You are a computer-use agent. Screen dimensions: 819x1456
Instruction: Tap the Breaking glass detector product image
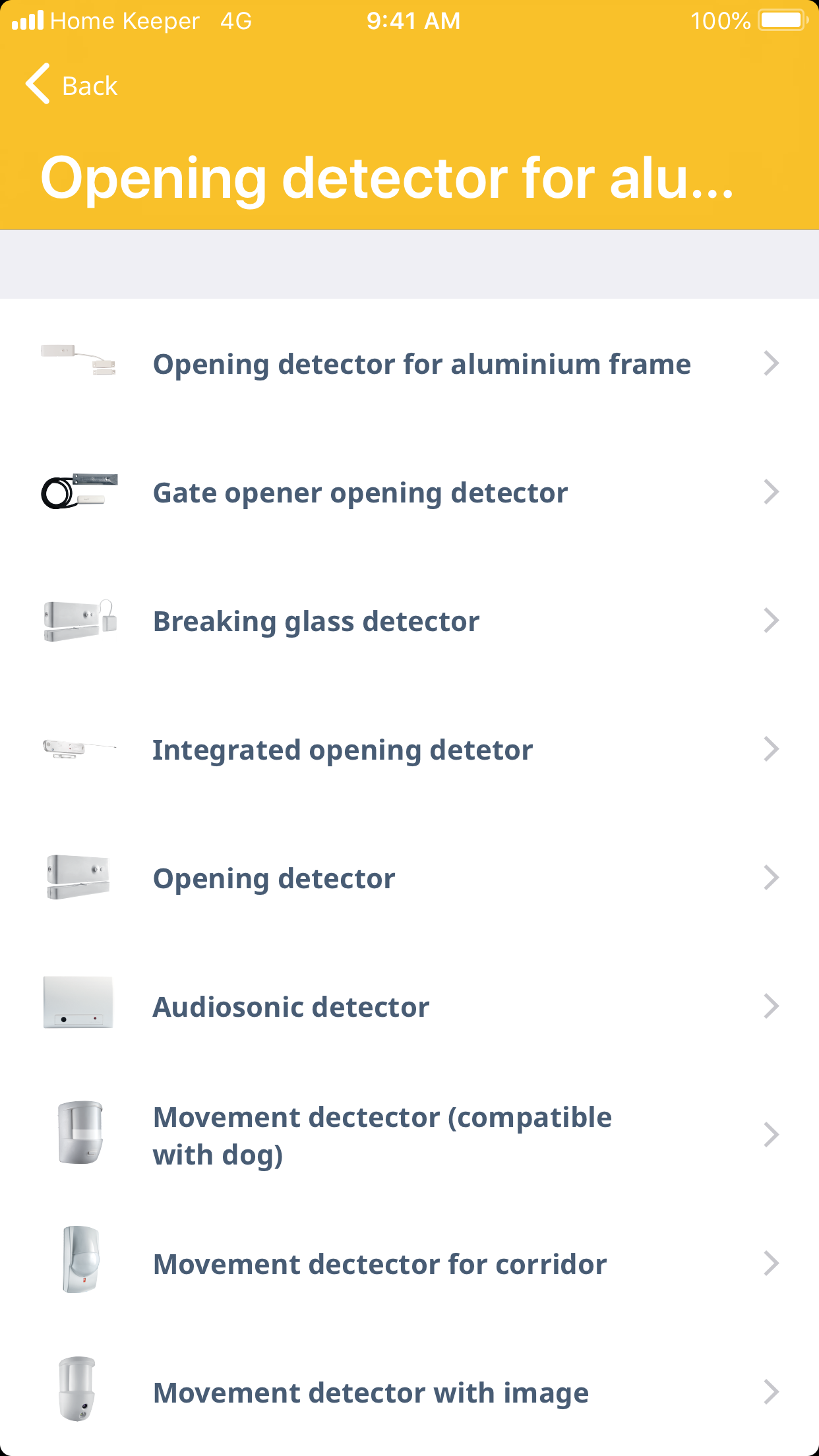[x=80, y=620]
